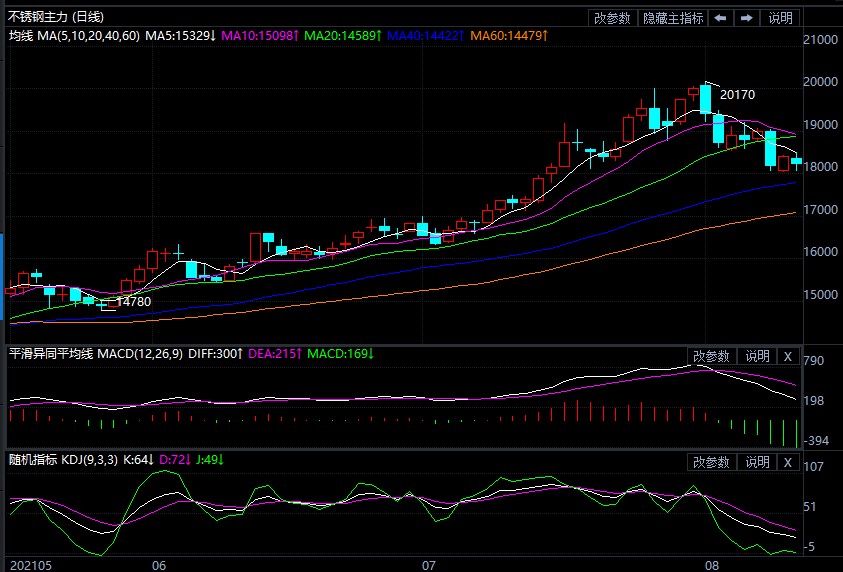Toggle 隐藏主指标 to hide main indicator
Viewport: 843px width, 572px height.
pos(672,18)
